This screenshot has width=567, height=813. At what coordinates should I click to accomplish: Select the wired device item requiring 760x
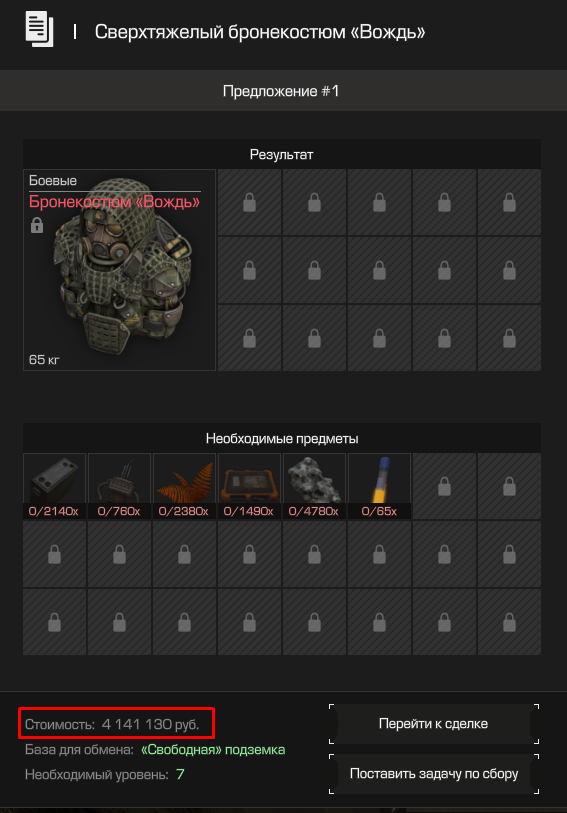119,486
